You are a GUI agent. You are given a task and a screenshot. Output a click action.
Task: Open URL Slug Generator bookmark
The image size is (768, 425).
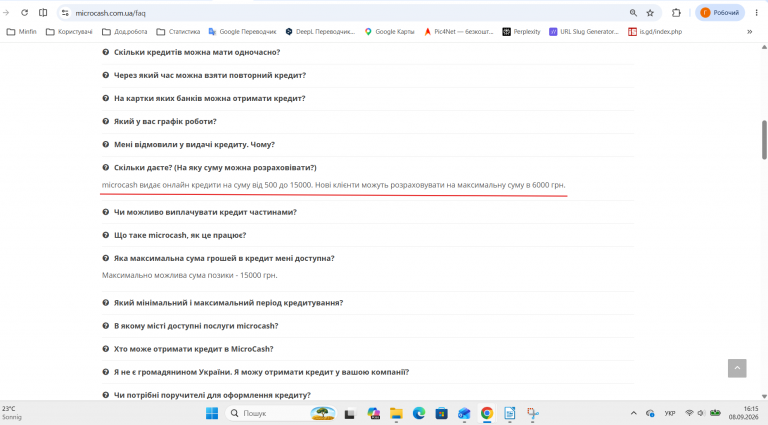[584, 31]
